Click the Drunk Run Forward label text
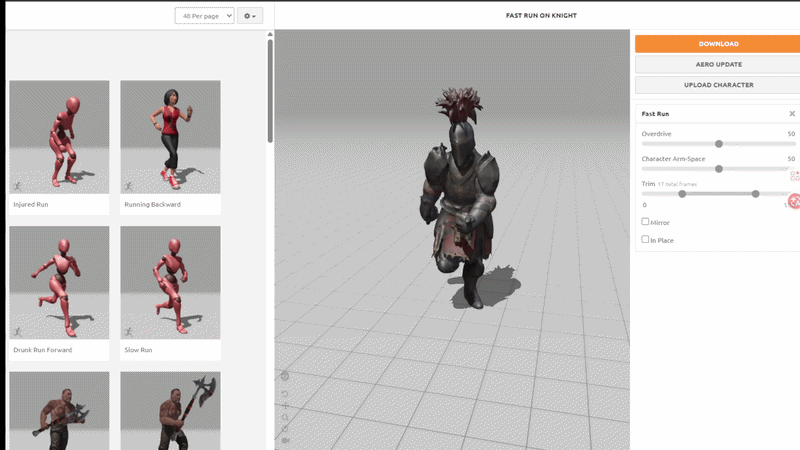 (43, 350)
